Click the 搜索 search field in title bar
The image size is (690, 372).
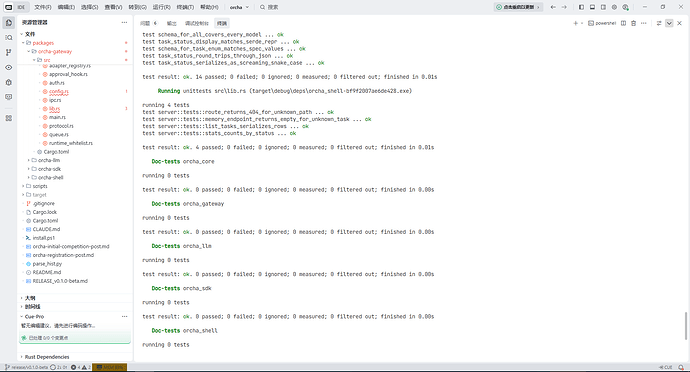click(x=269, y=7)
